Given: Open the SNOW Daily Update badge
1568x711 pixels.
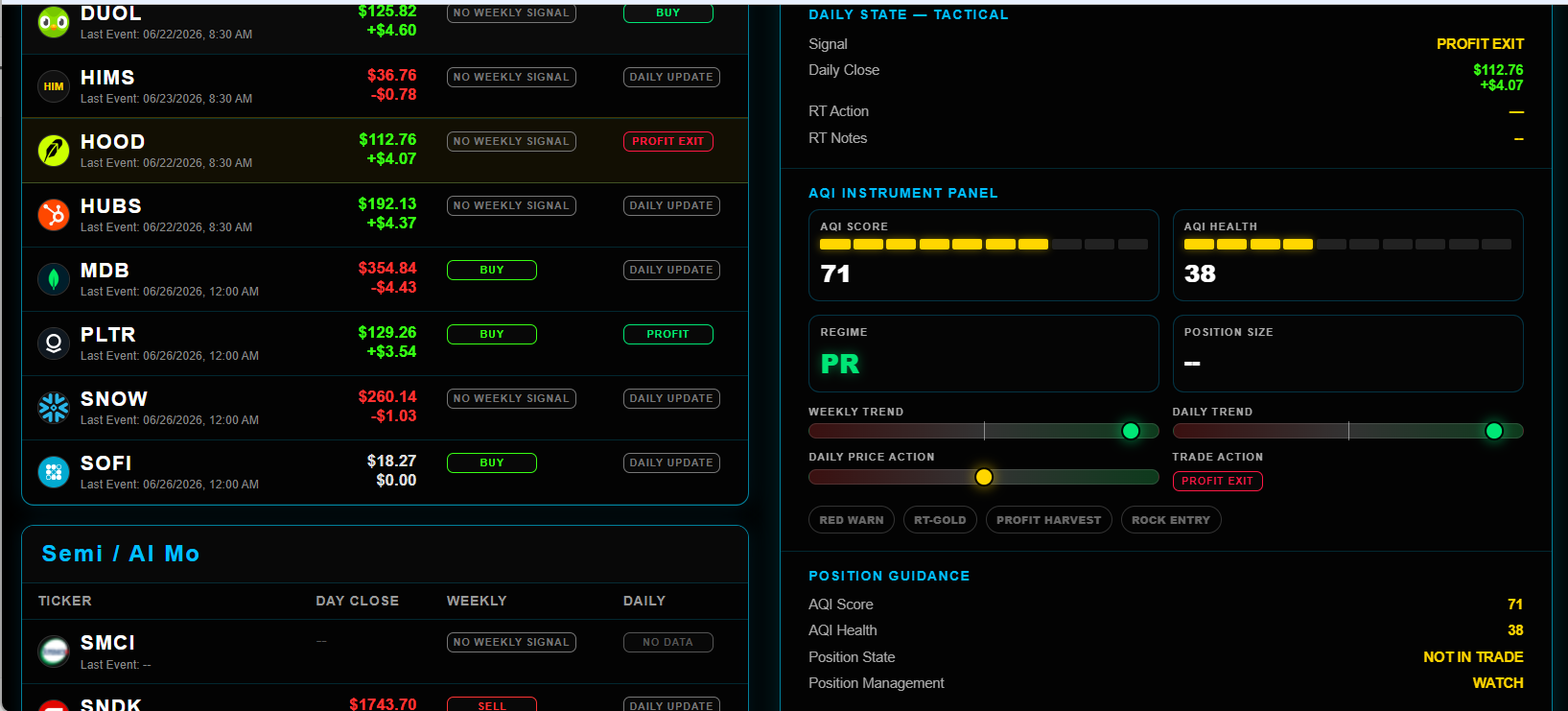Looking at the screenshot, I should pyautogui.click(x=671, y=398).
